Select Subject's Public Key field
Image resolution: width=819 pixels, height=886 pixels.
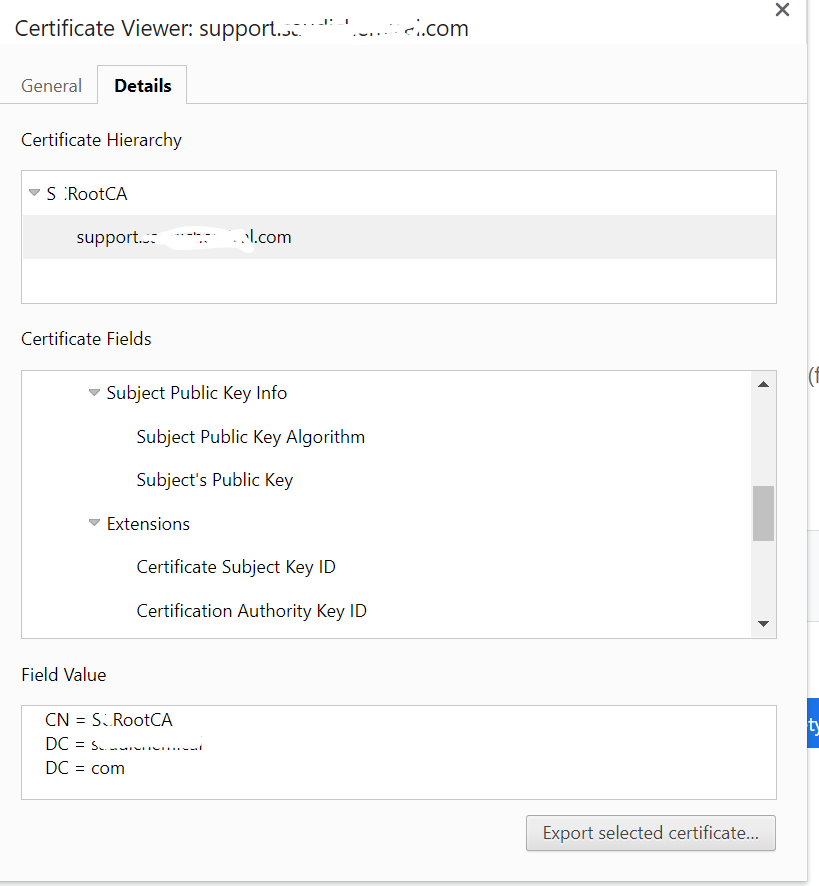tap(214, 480)
